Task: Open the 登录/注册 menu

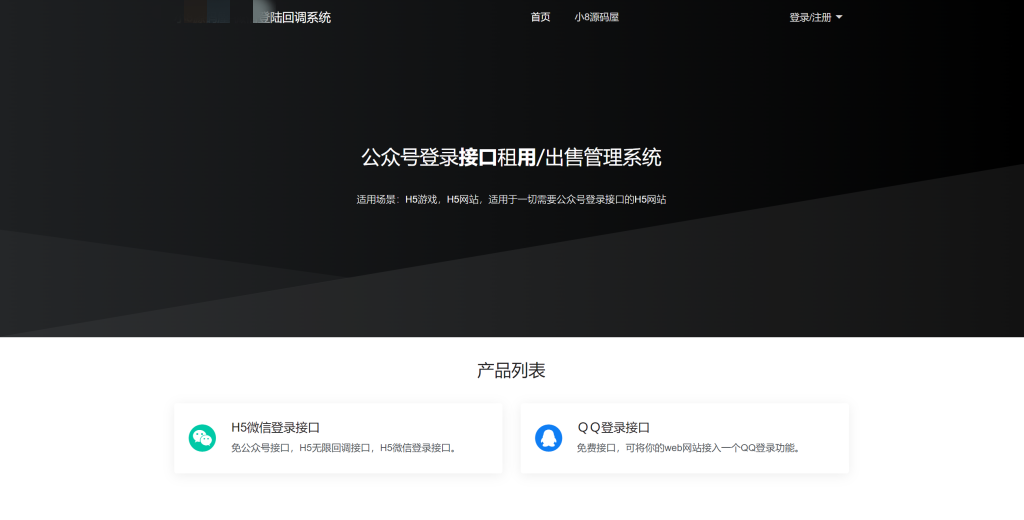Action: (810, 17)
